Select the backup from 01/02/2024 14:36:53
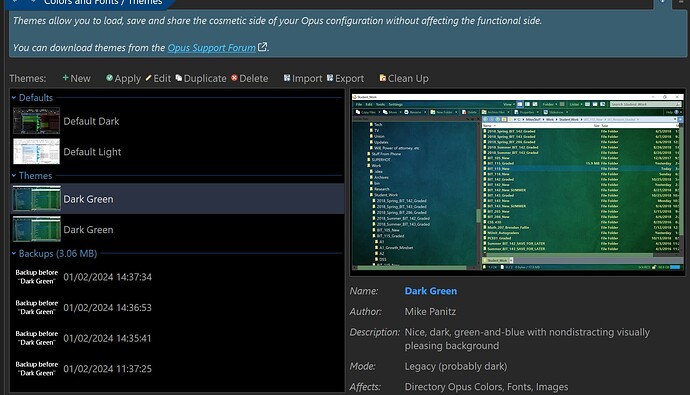The height and width of the screenshot is (395, 690). 177,307
